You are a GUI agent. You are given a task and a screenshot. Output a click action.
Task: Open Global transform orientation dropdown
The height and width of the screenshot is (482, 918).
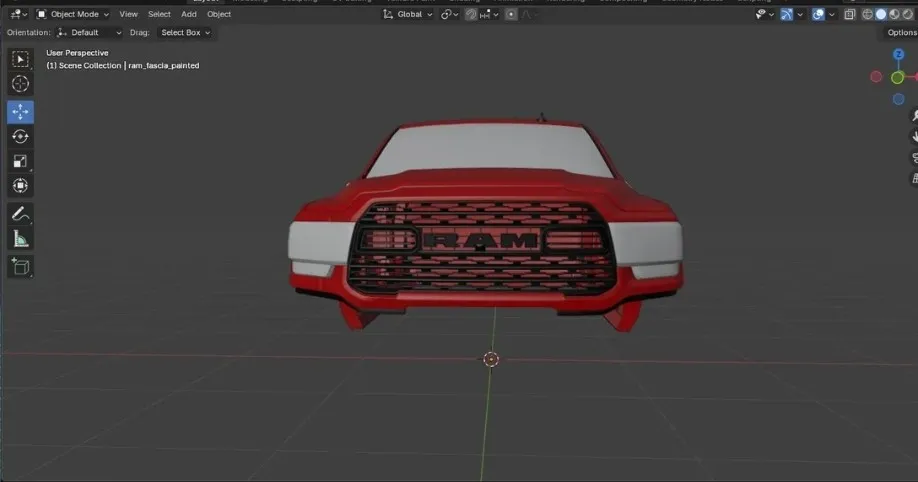pyautogui.click(x=408, y=14)
